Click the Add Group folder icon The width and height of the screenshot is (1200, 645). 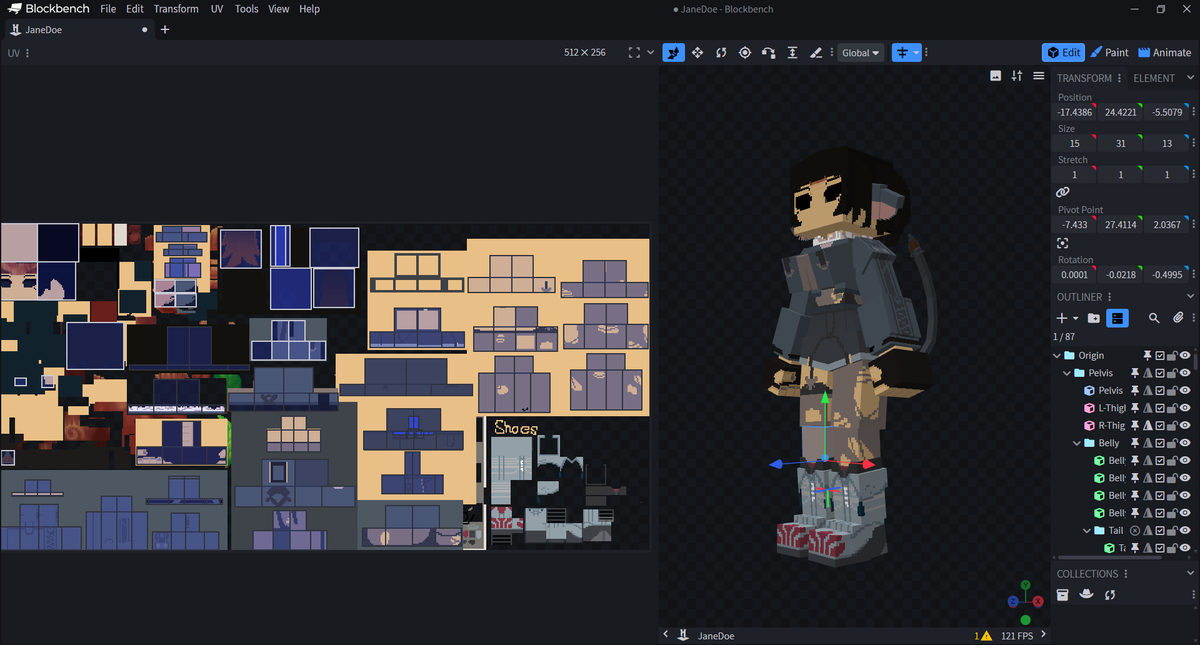pos(1094,318)
